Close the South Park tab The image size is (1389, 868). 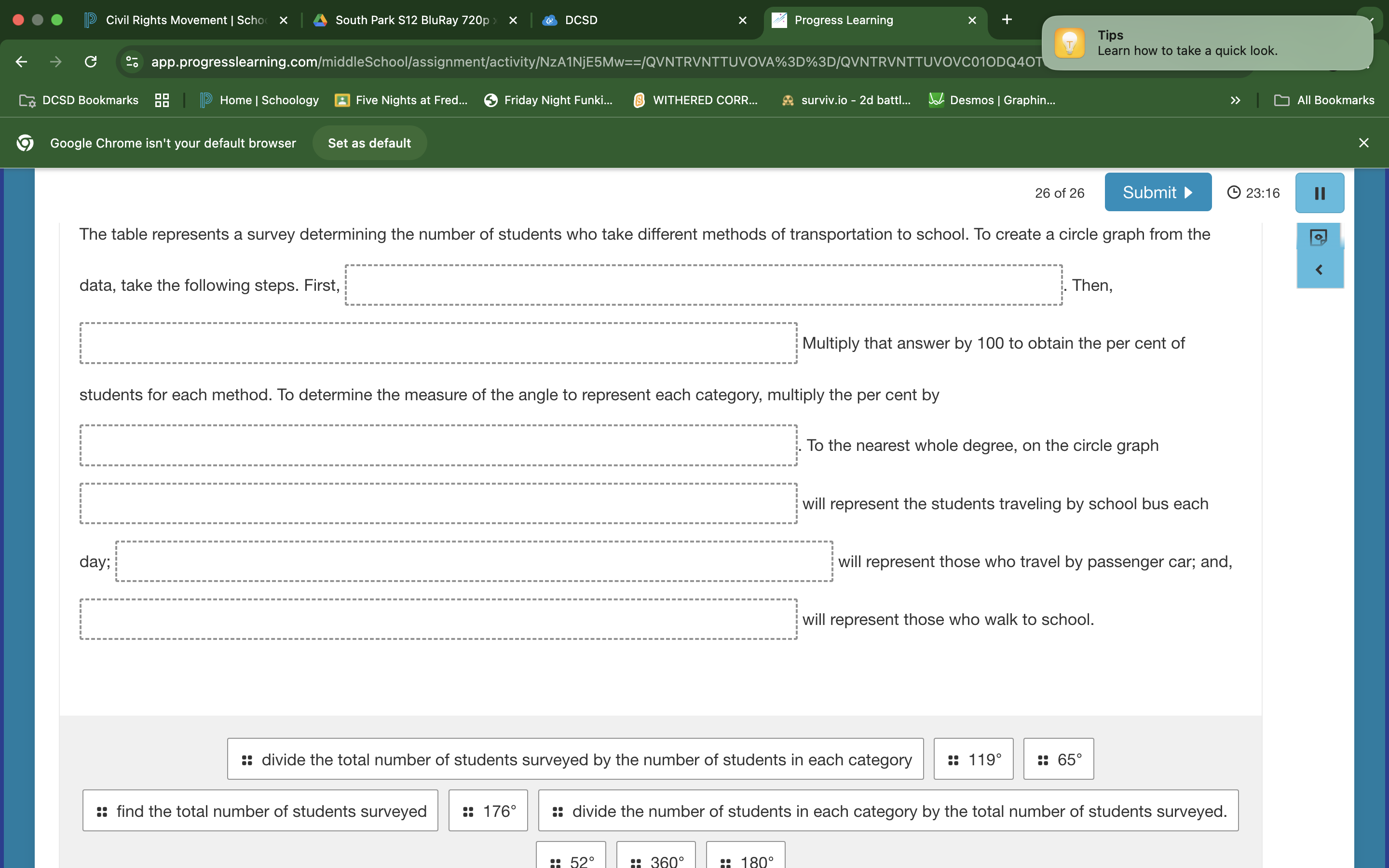point(513,20)
